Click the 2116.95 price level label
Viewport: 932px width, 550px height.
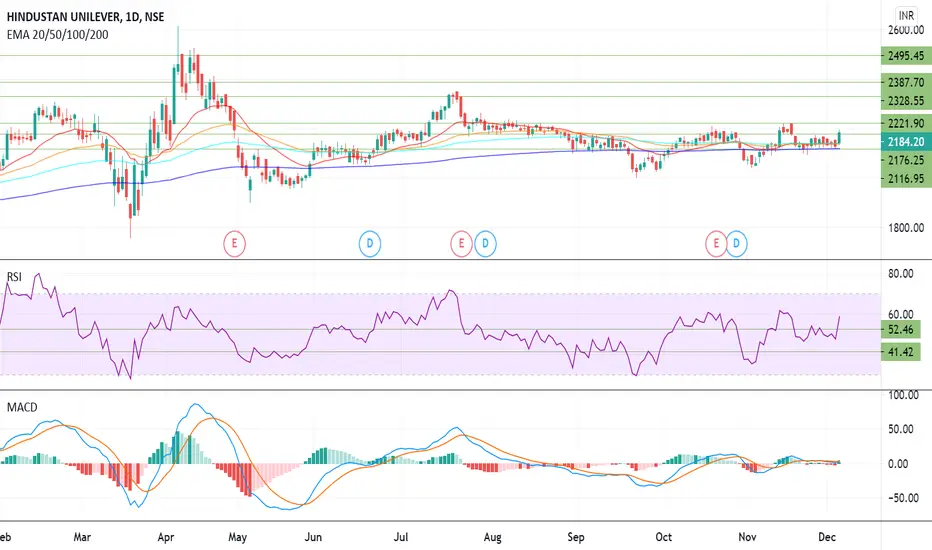click(x=906, y=178)
